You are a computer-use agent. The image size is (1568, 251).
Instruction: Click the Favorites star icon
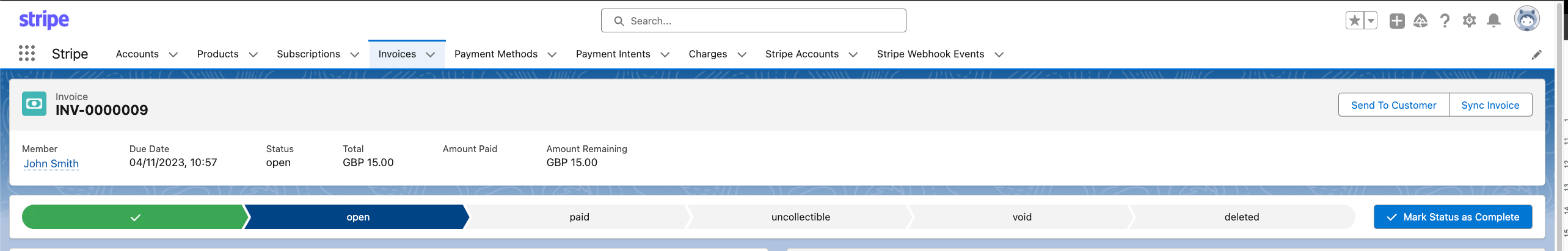coord(1354,21)
